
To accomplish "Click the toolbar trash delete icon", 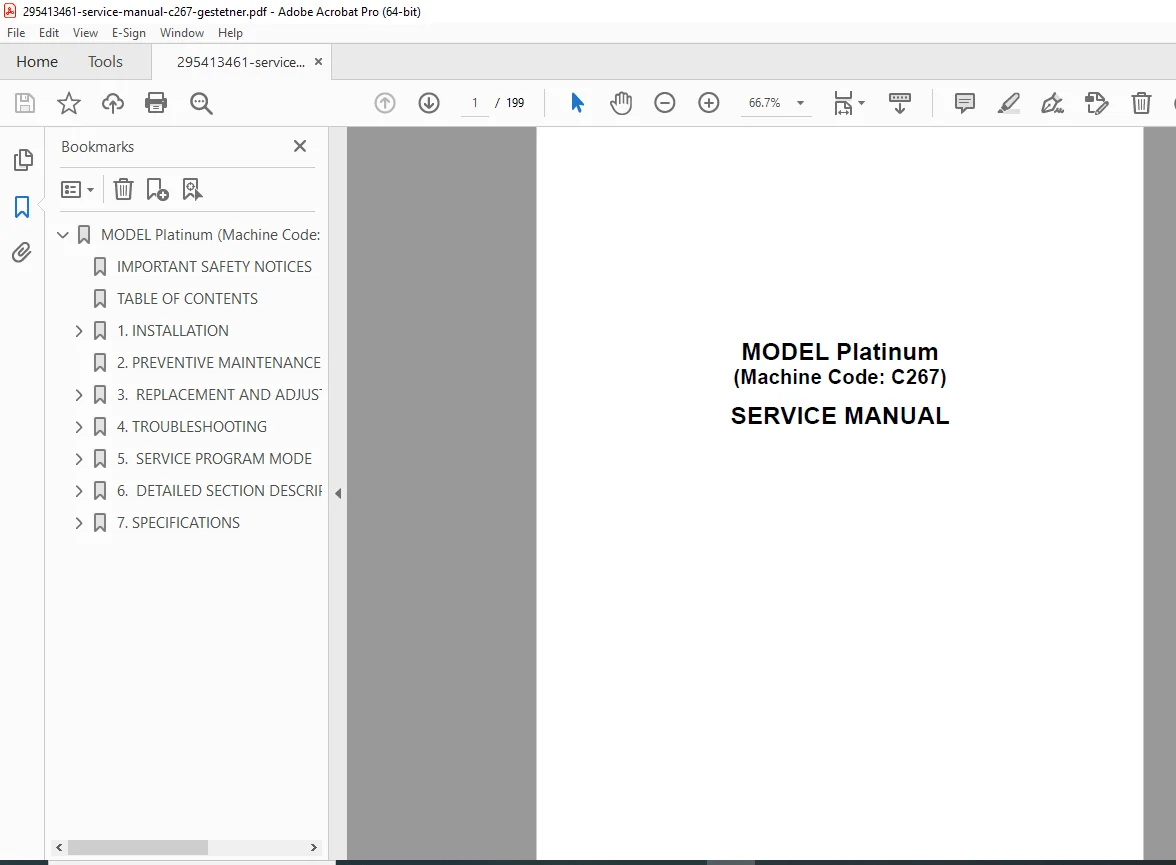I will 1141,103.
